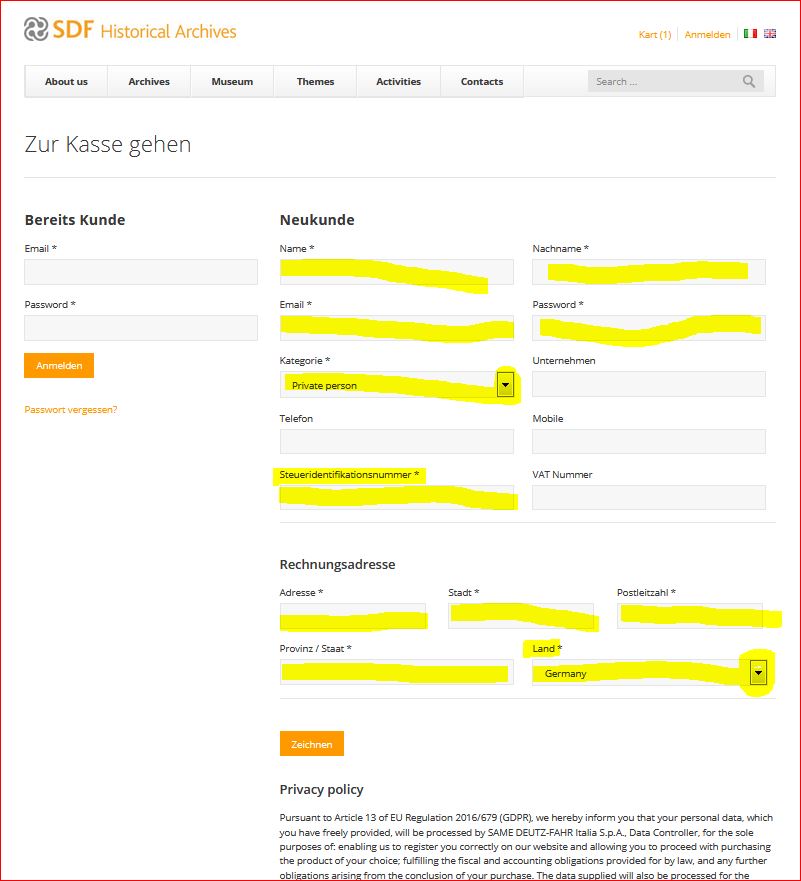The image size is (801, 881).
Task: Open the Contacts menu item
Action: 481,82
